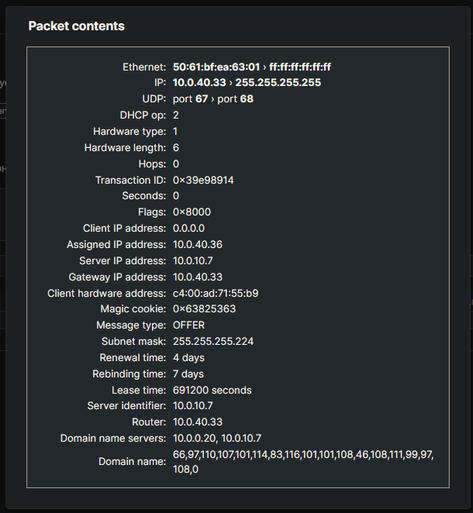Click the Magic cookie value 0×63825363
Viewport: 473px width, 513px height.
click(204, 309)
